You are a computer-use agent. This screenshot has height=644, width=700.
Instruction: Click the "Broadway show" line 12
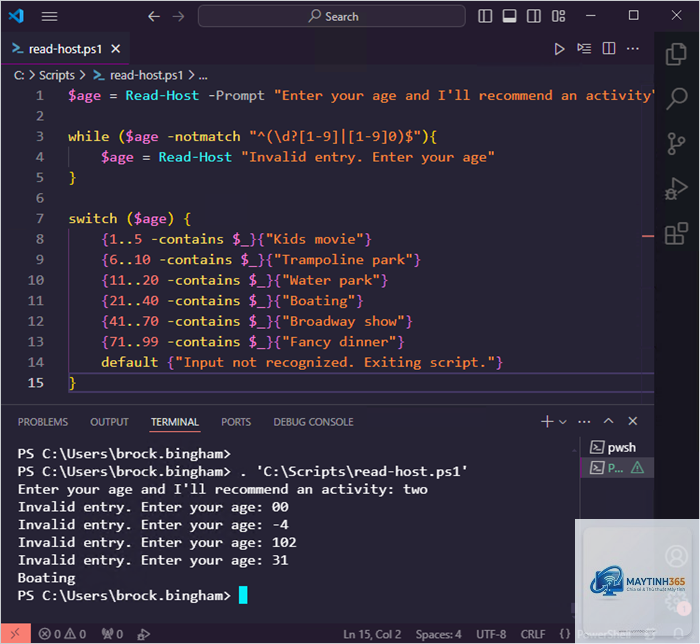click(257, 321)
